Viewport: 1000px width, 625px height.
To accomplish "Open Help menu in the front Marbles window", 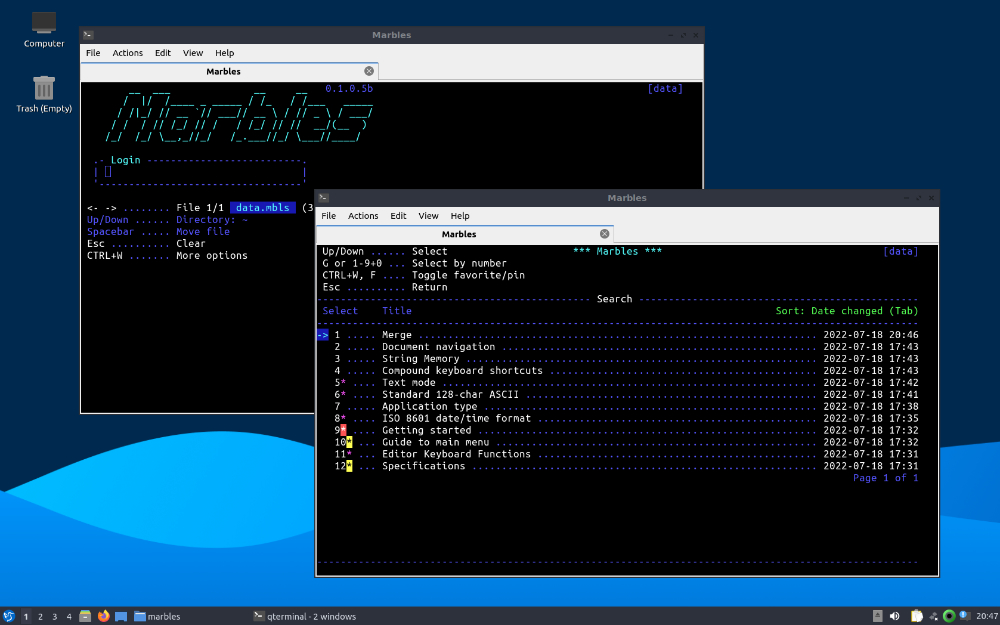I will coord(460,216).
